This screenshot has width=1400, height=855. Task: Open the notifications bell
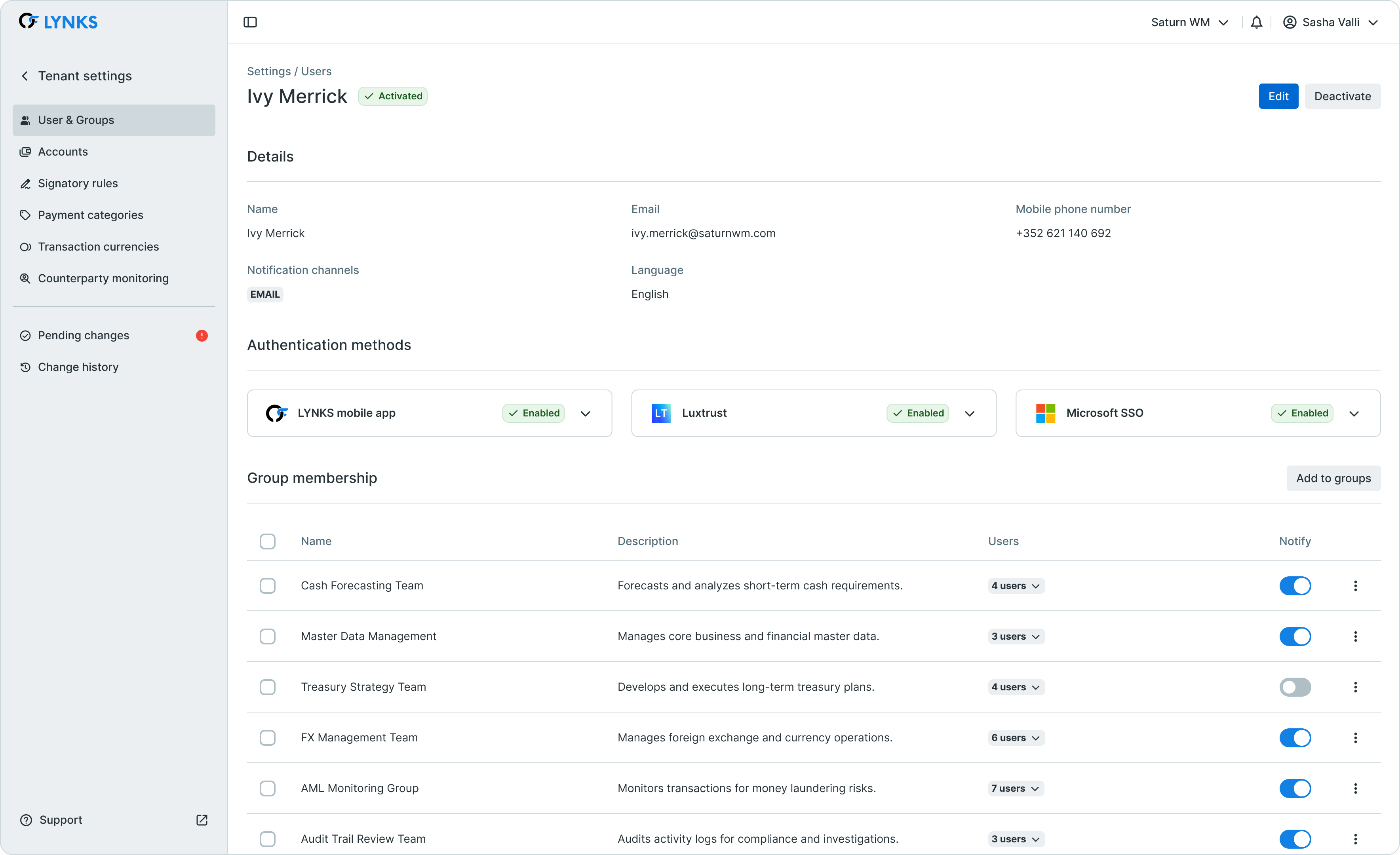[1256, 22]
